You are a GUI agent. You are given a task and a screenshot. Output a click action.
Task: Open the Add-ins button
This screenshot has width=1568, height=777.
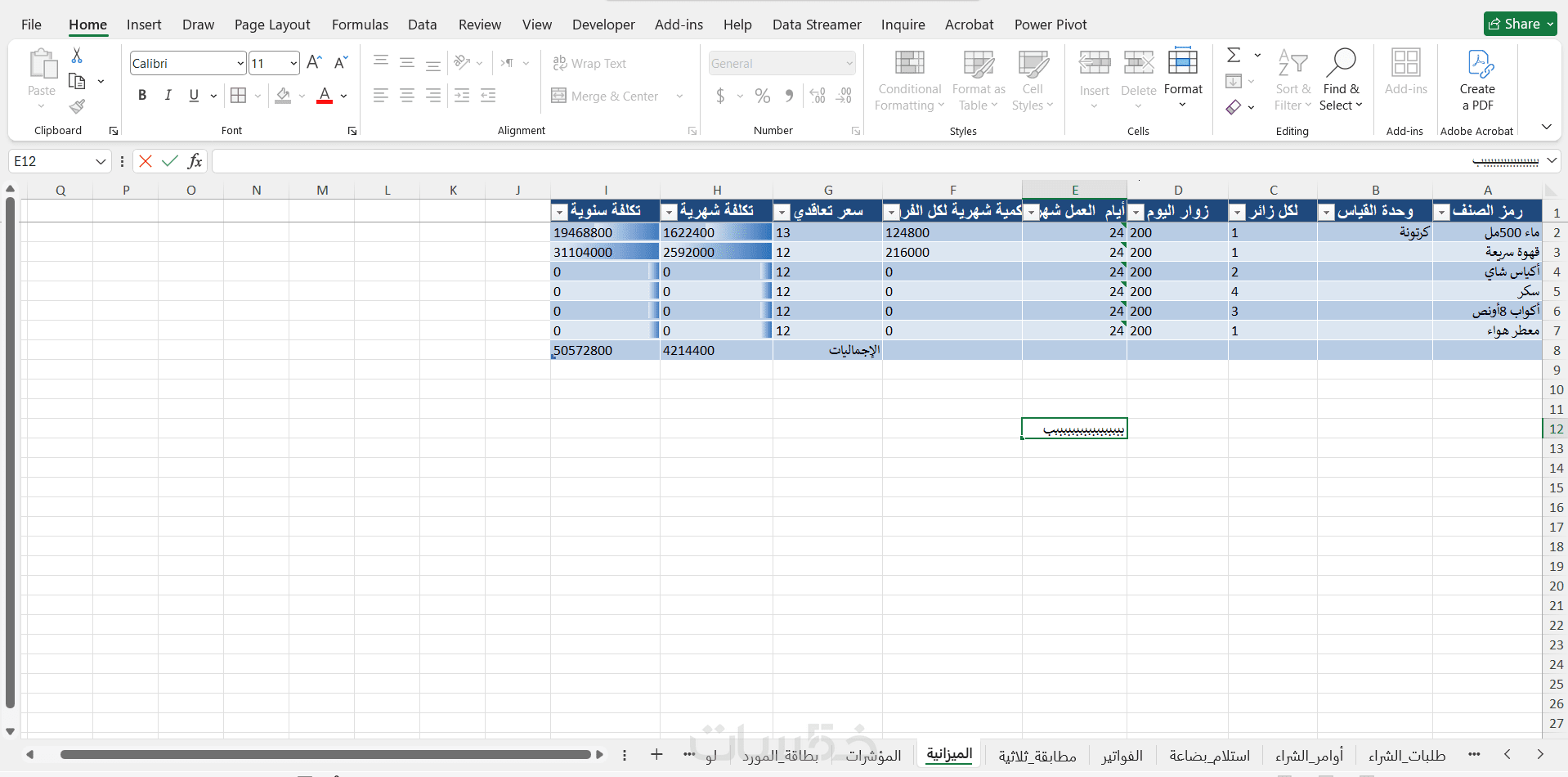pyautogui.click(x=1406, y=72)
